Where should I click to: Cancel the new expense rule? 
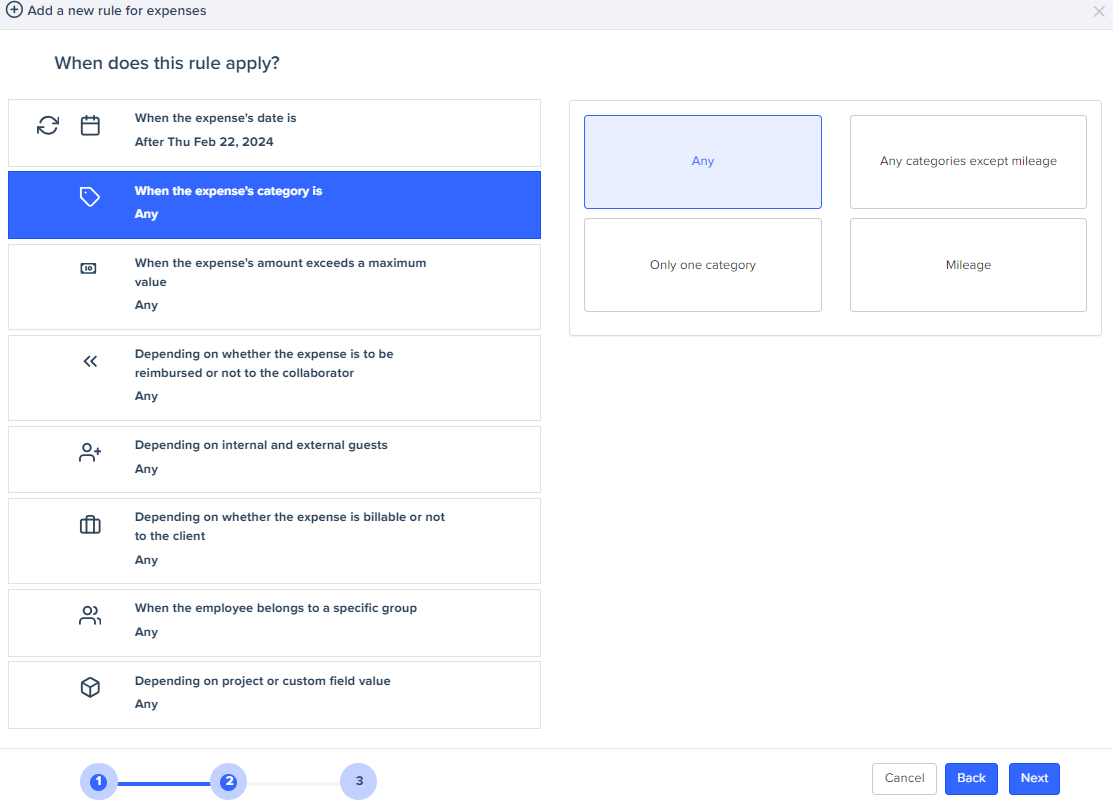[x=904, y=778]
